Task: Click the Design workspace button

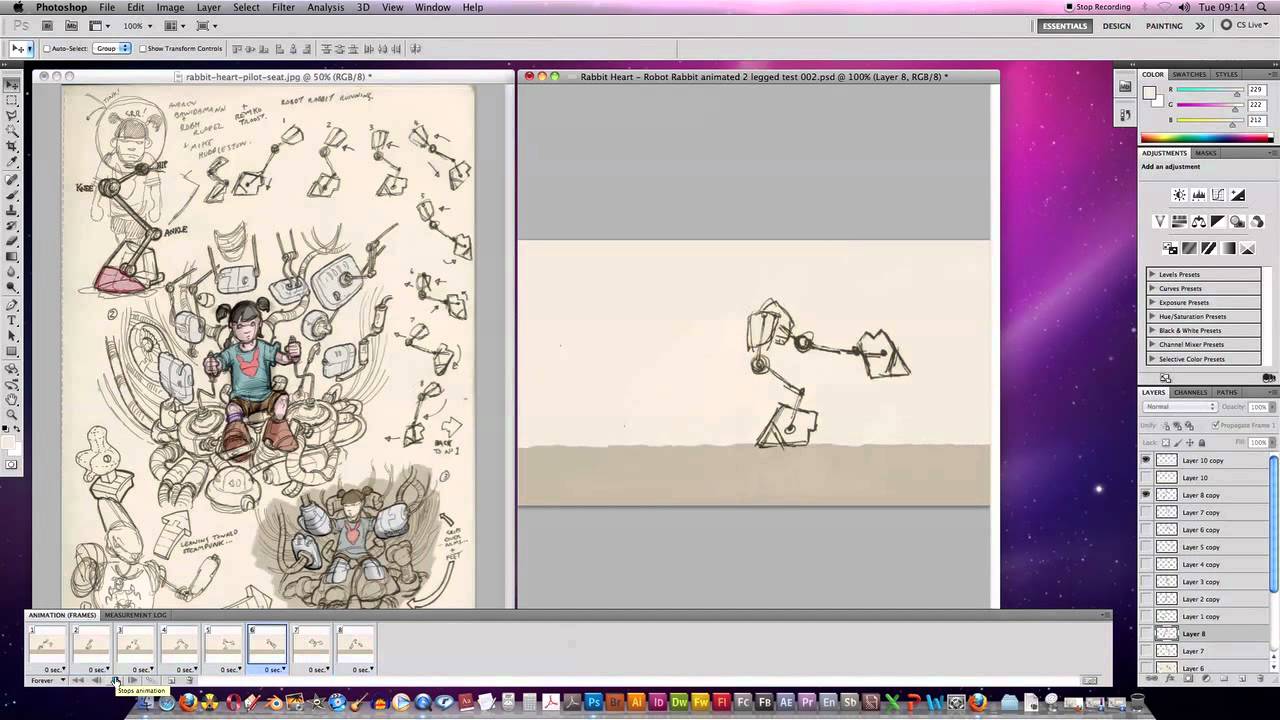Action: click(1117, 26)
